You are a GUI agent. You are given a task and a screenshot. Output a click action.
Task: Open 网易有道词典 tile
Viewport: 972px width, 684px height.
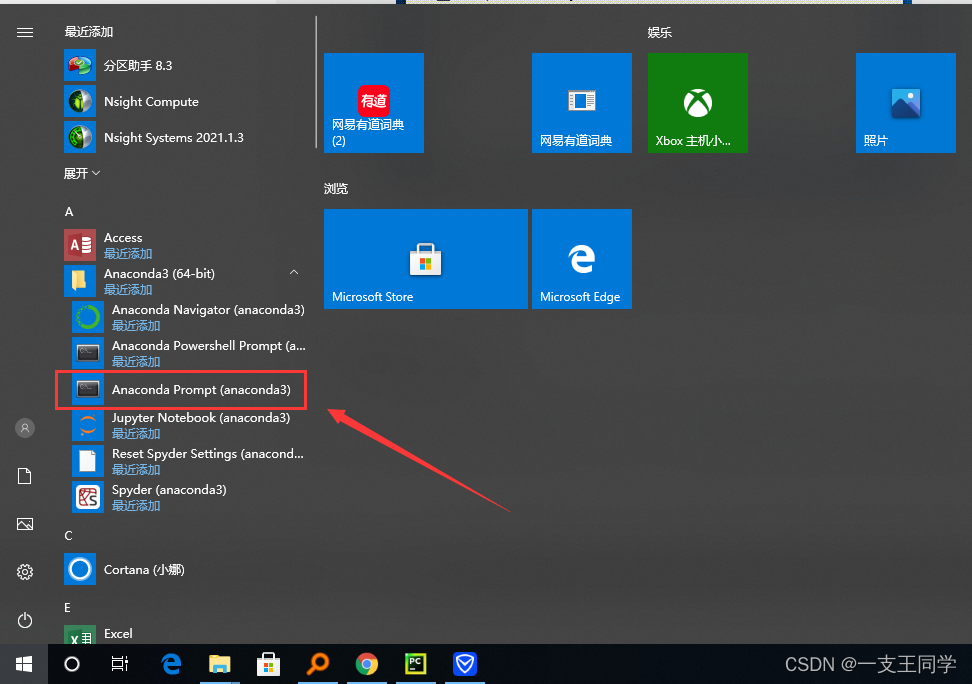click(581, 103)
